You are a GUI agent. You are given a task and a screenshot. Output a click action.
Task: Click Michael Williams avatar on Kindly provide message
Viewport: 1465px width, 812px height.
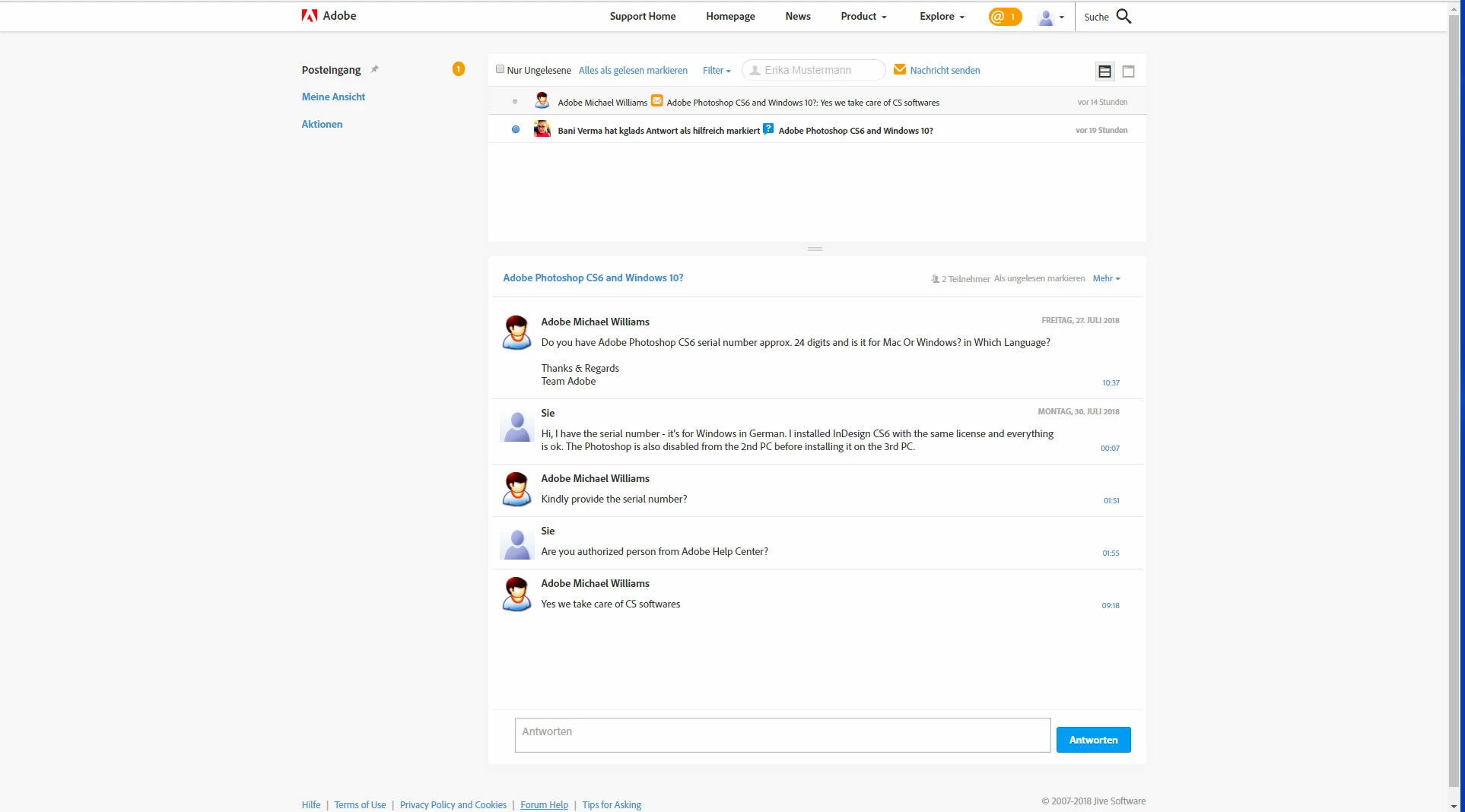pos(516,489)
